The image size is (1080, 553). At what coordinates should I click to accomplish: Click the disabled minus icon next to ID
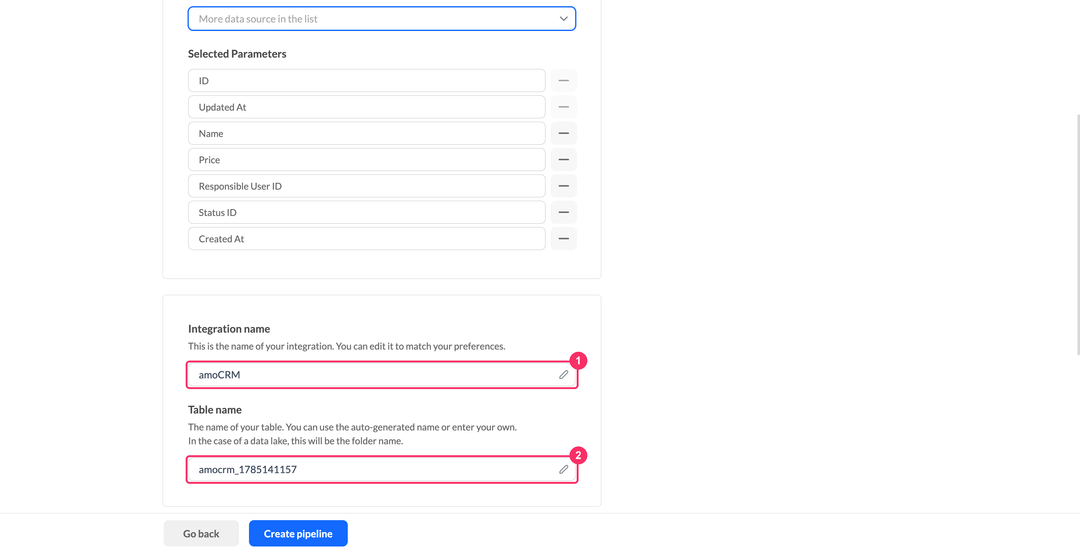click(563, 81)
